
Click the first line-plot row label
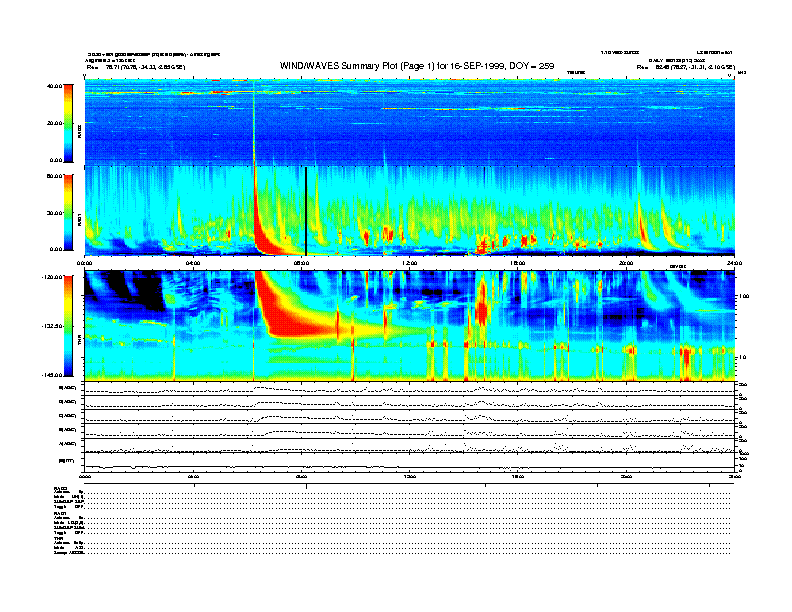tap(68, 388)
